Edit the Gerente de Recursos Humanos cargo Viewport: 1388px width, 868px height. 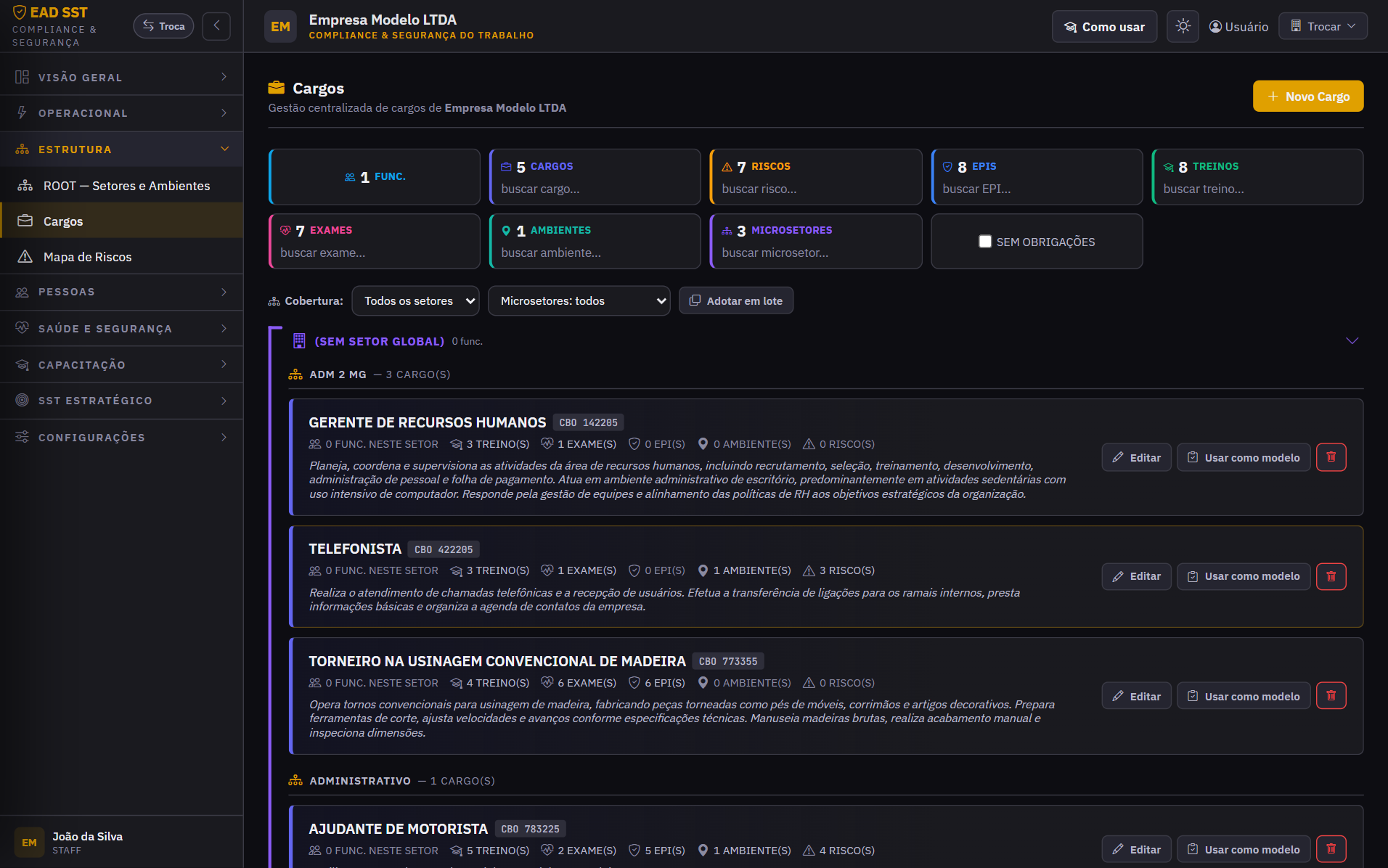1136,457
